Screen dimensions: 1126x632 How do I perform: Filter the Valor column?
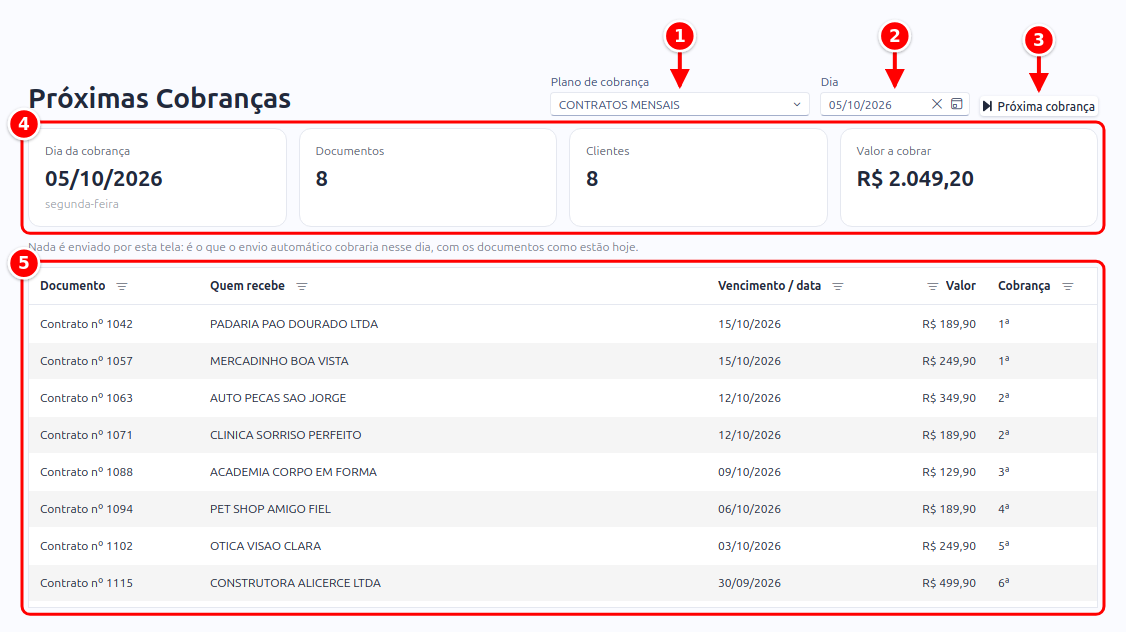[x=932, y=287]
